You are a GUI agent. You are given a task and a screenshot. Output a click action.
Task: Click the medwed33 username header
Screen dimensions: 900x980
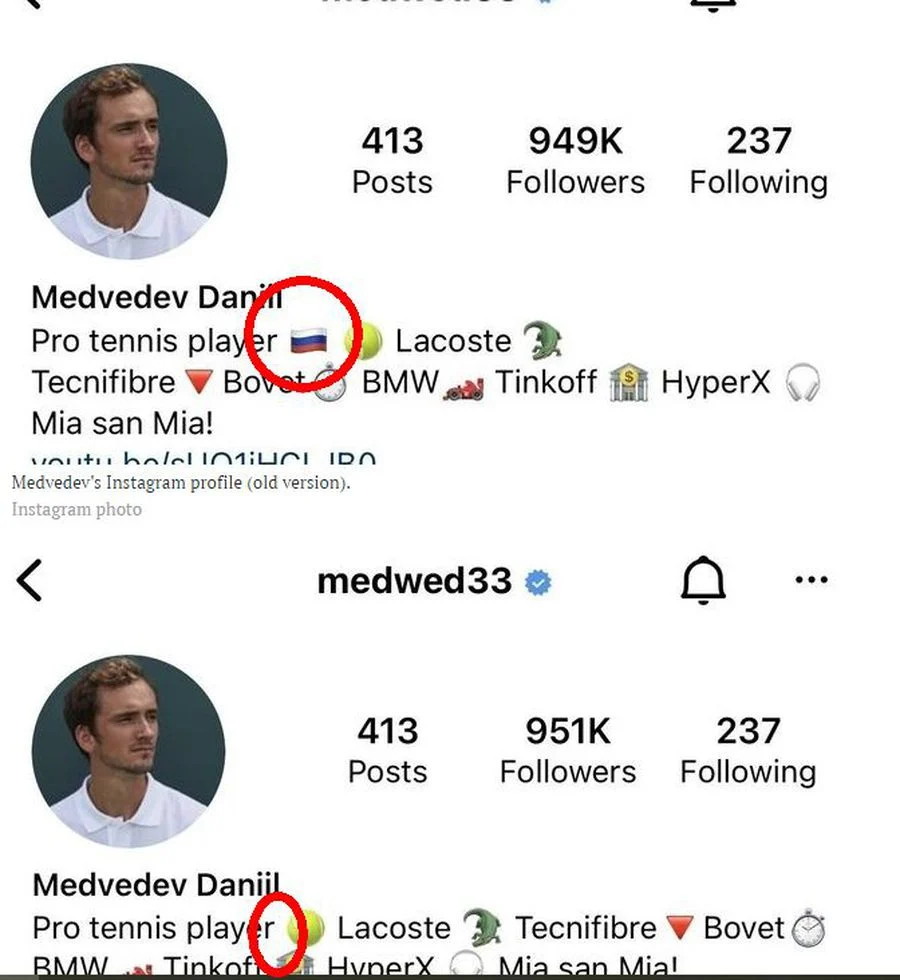click(x=414, y=581)
